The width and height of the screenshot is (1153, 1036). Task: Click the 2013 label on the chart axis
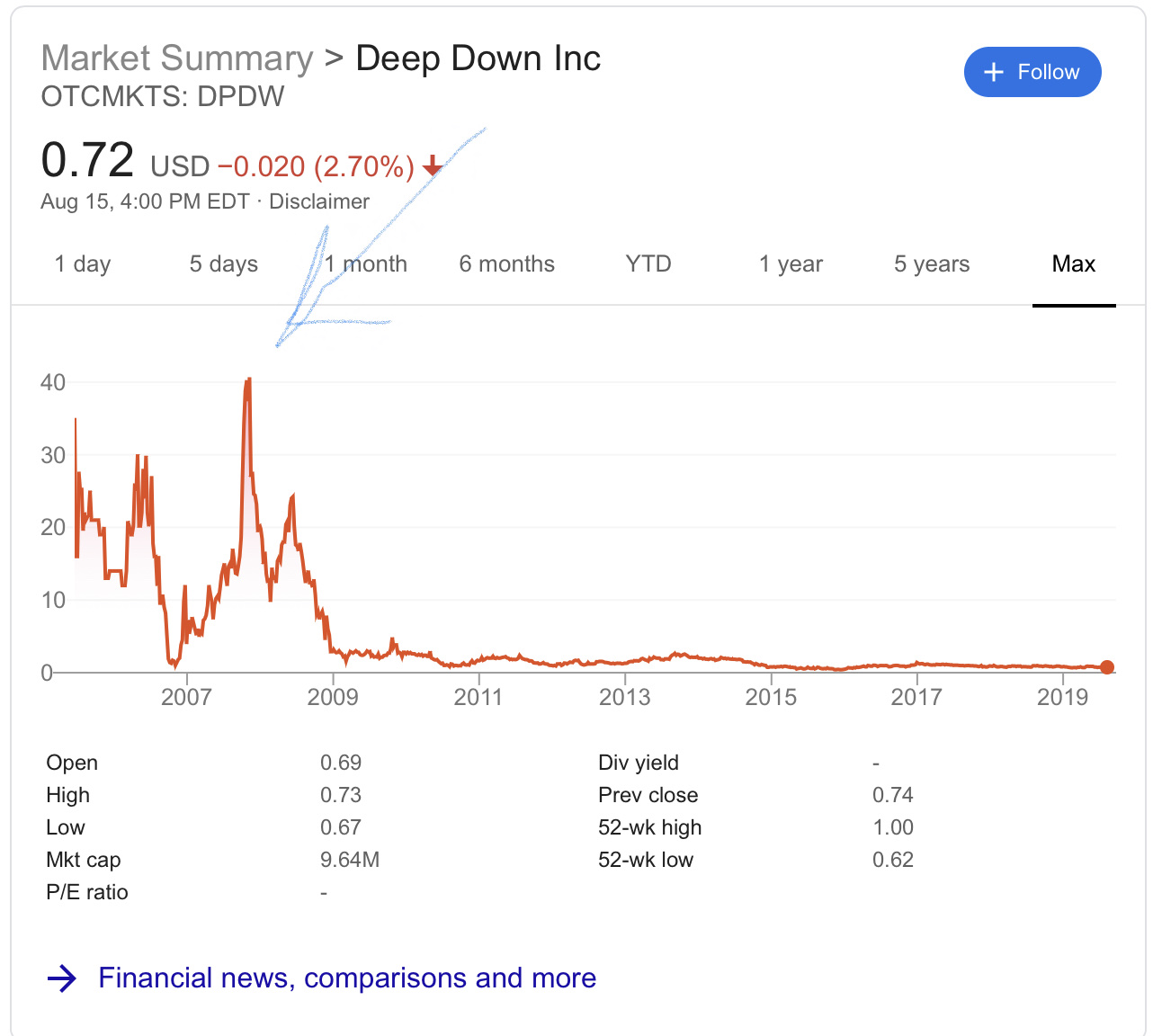(624, 697)
